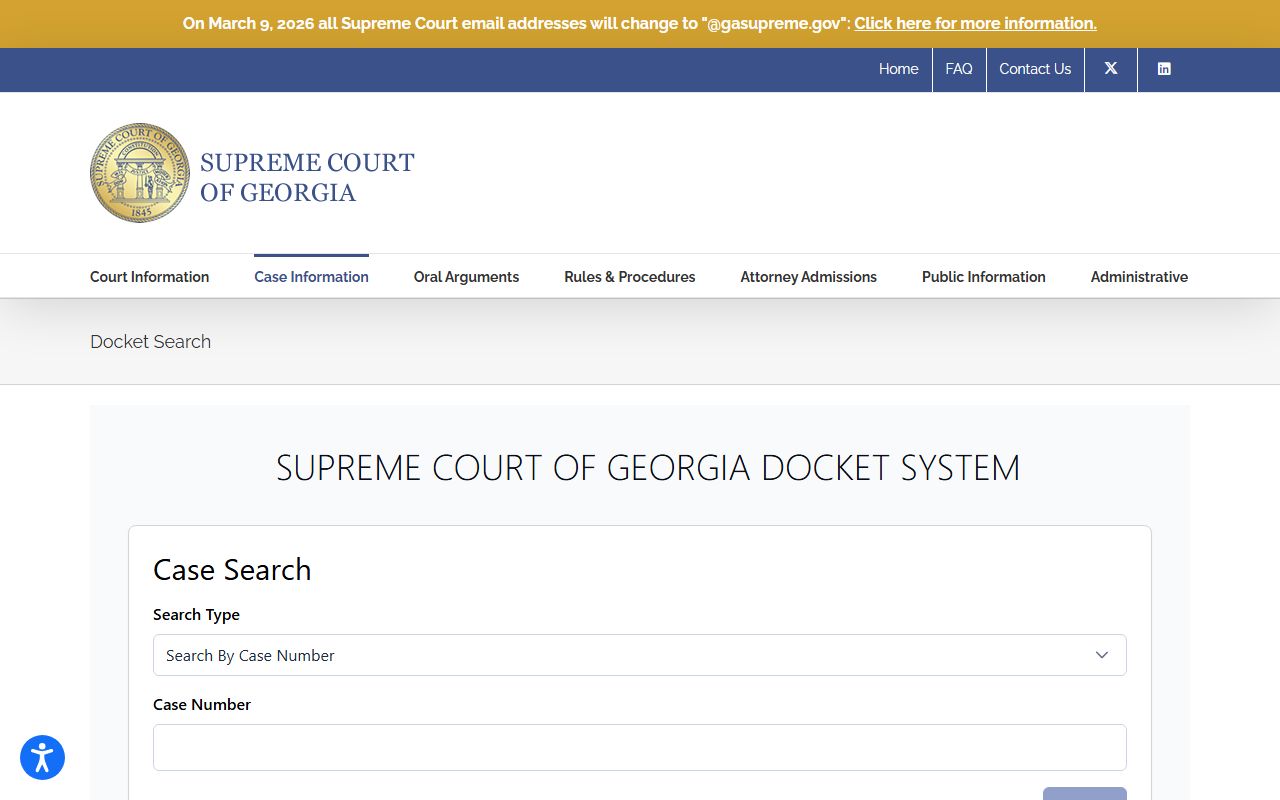
Task: Click the Case Number label
Action: [202, 704]
